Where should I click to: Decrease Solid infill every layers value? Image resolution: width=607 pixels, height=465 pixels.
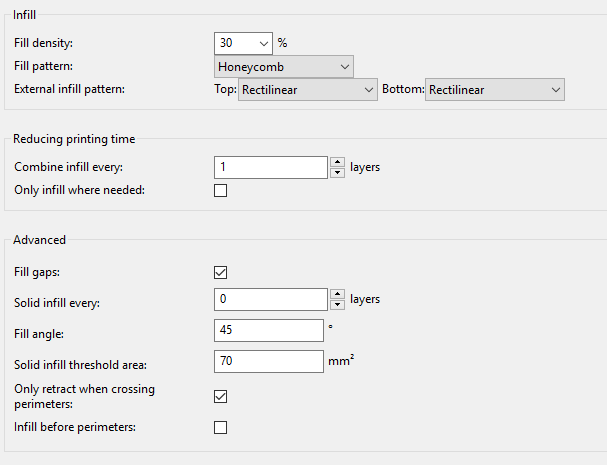pos(338,305)
